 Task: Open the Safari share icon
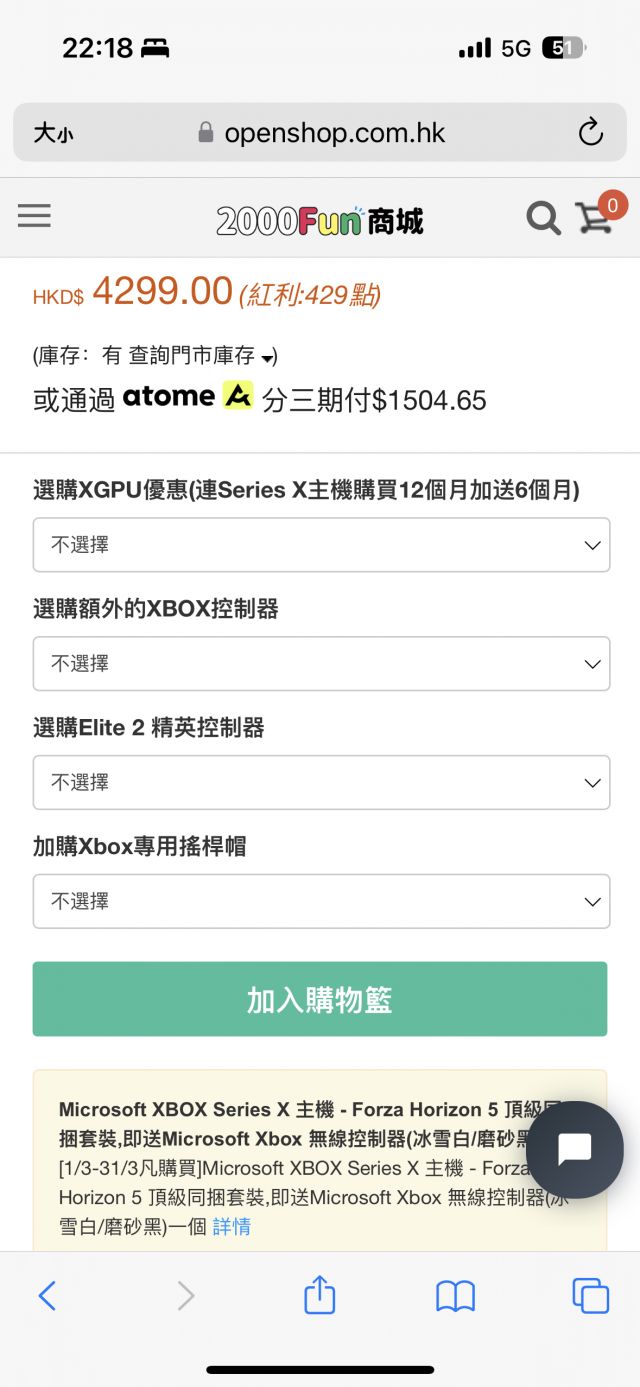coord(318,1295)
